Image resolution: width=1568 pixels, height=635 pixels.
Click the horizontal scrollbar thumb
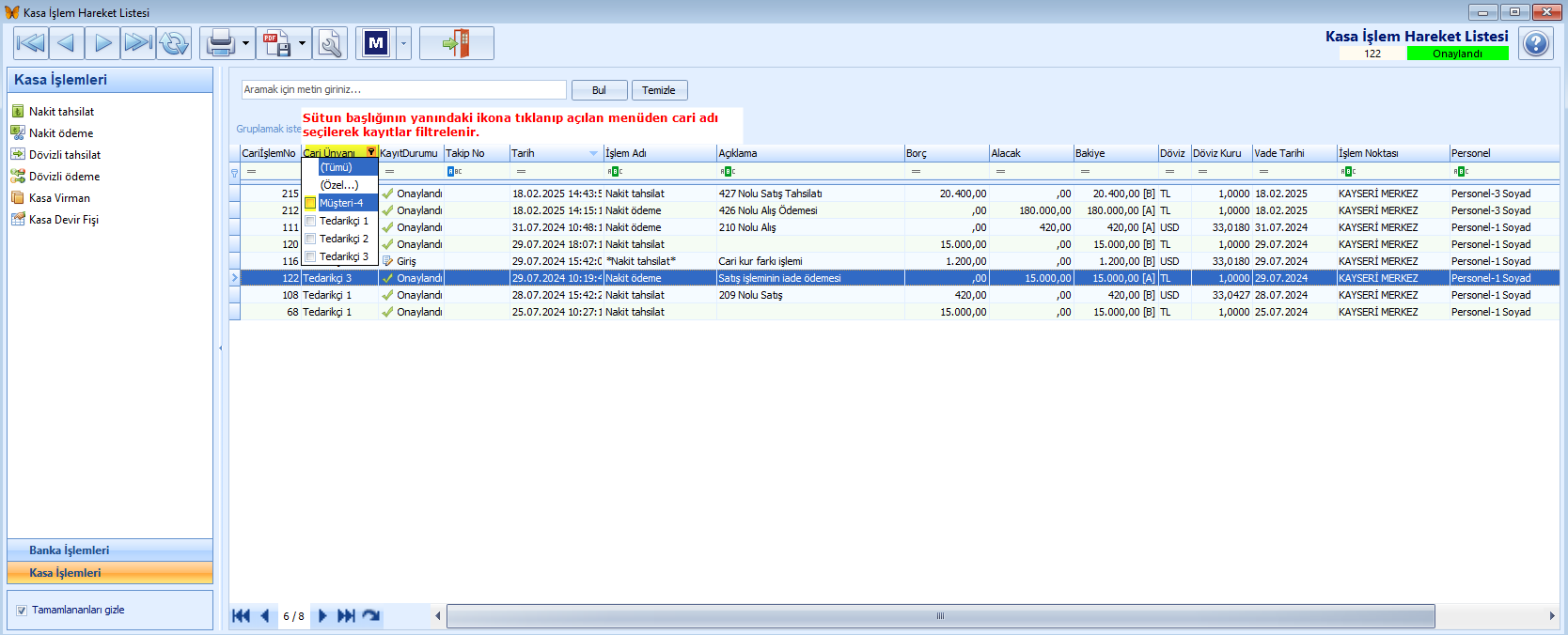click(x=940, y=616)
